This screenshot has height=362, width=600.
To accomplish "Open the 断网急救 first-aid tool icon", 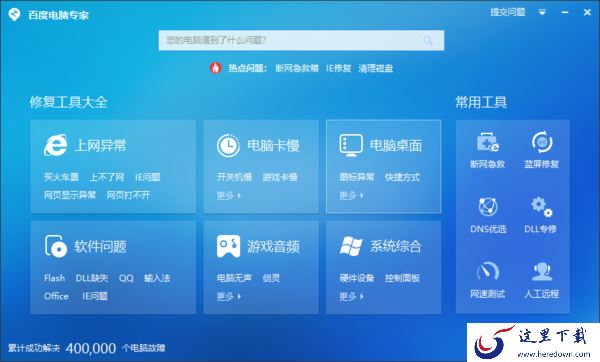I will [x=488, y=142].
